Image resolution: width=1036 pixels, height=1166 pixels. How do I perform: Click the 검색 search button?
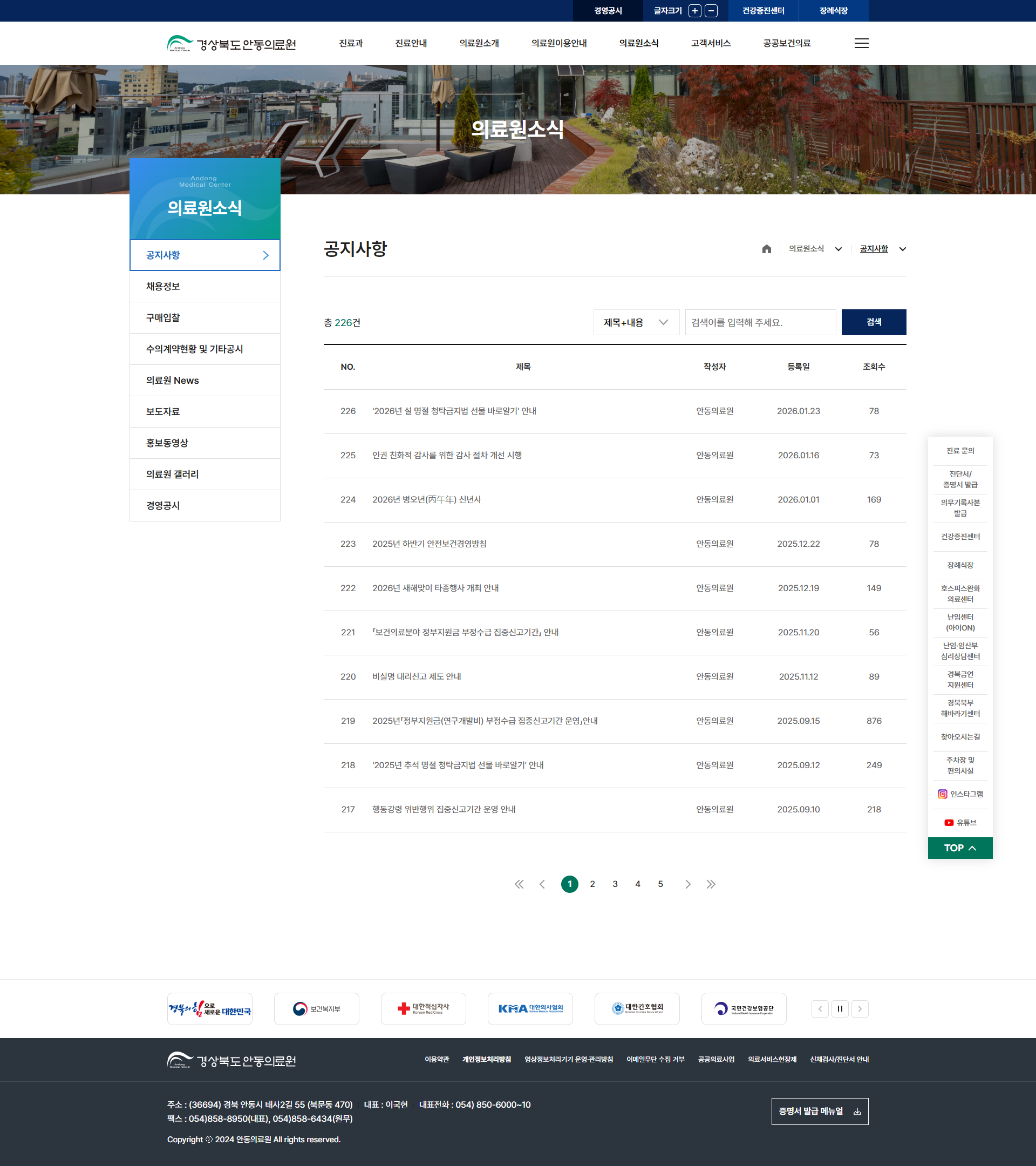[874, 322]
